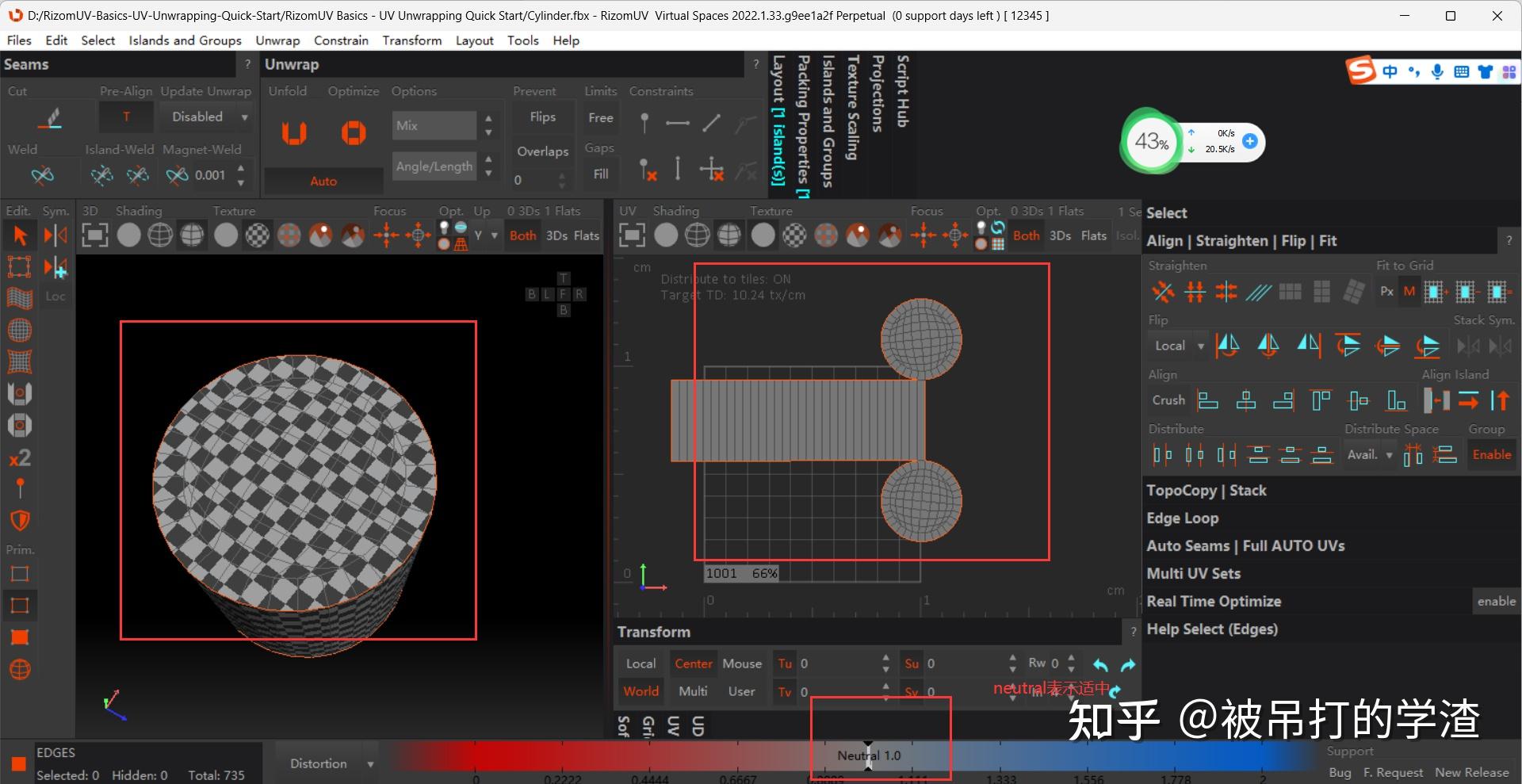Click the first Distribute icon
The height and width of the screenshot is (784, 1522).
pos(1162,454)
